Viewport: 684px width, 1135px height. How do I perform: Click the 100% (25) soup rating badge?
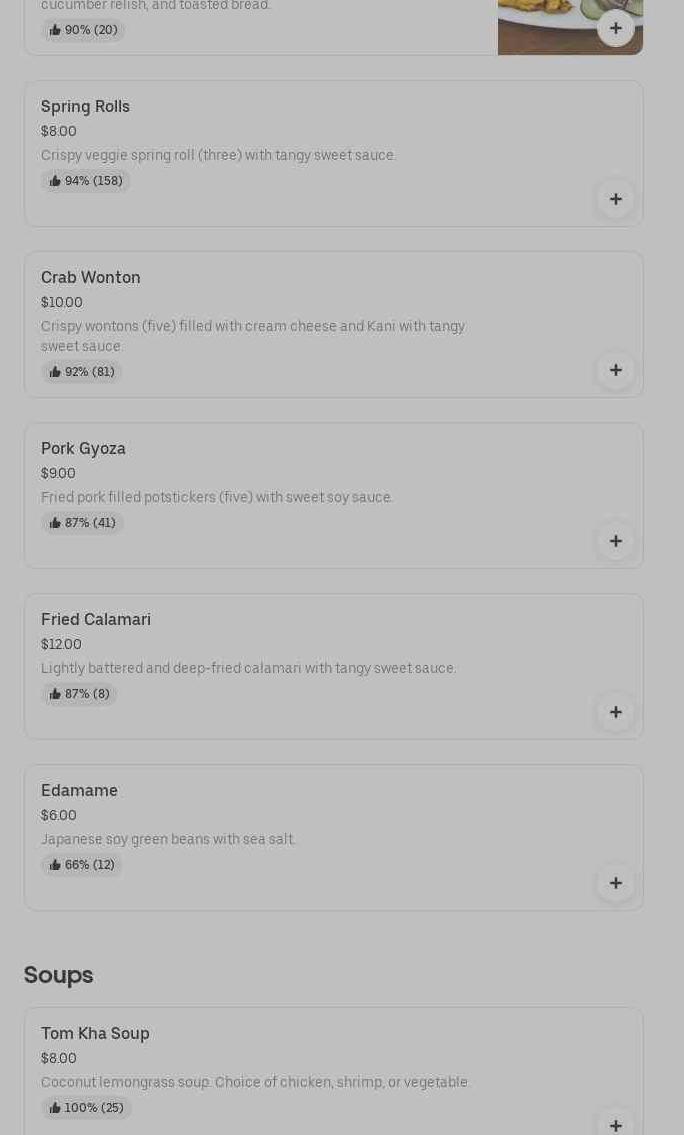coord(87,1108)
